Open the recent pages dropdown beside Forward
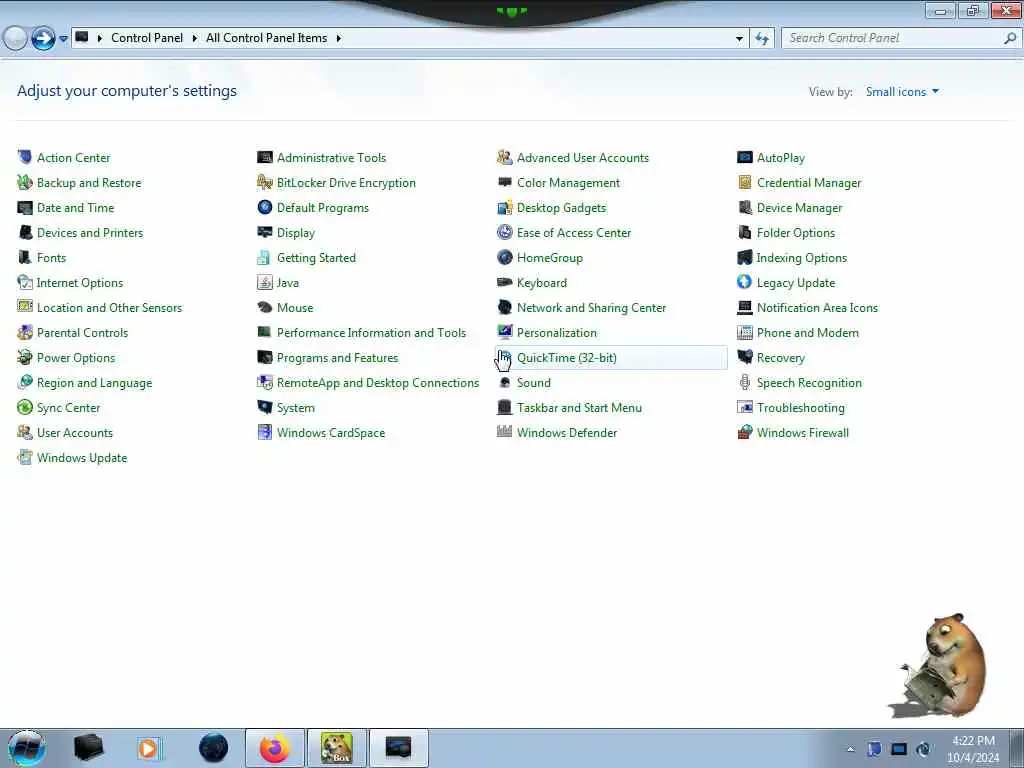Screen dimensions: 1024x768 coord(63,39)
